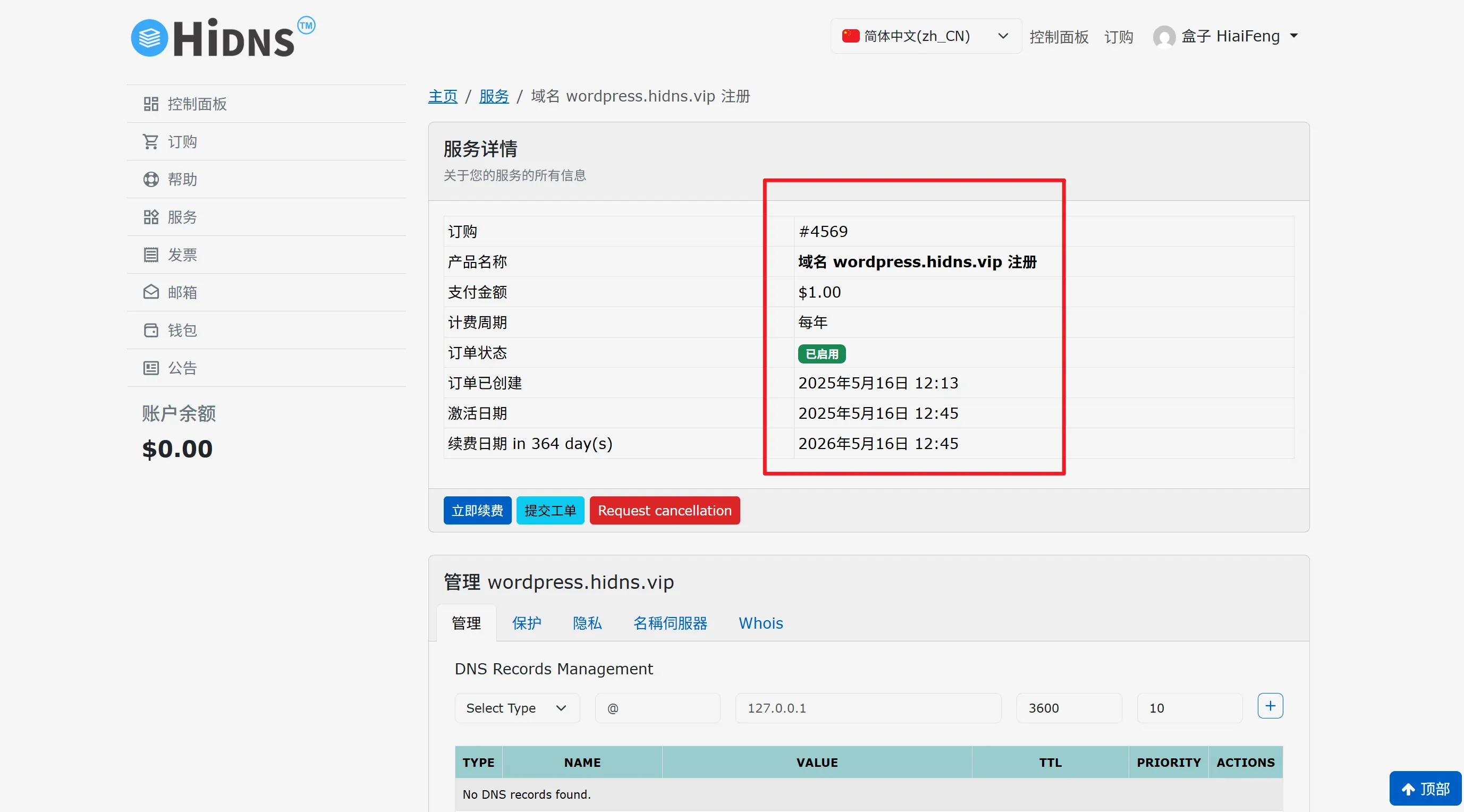Focus the @ record name field

click(657, 708)
